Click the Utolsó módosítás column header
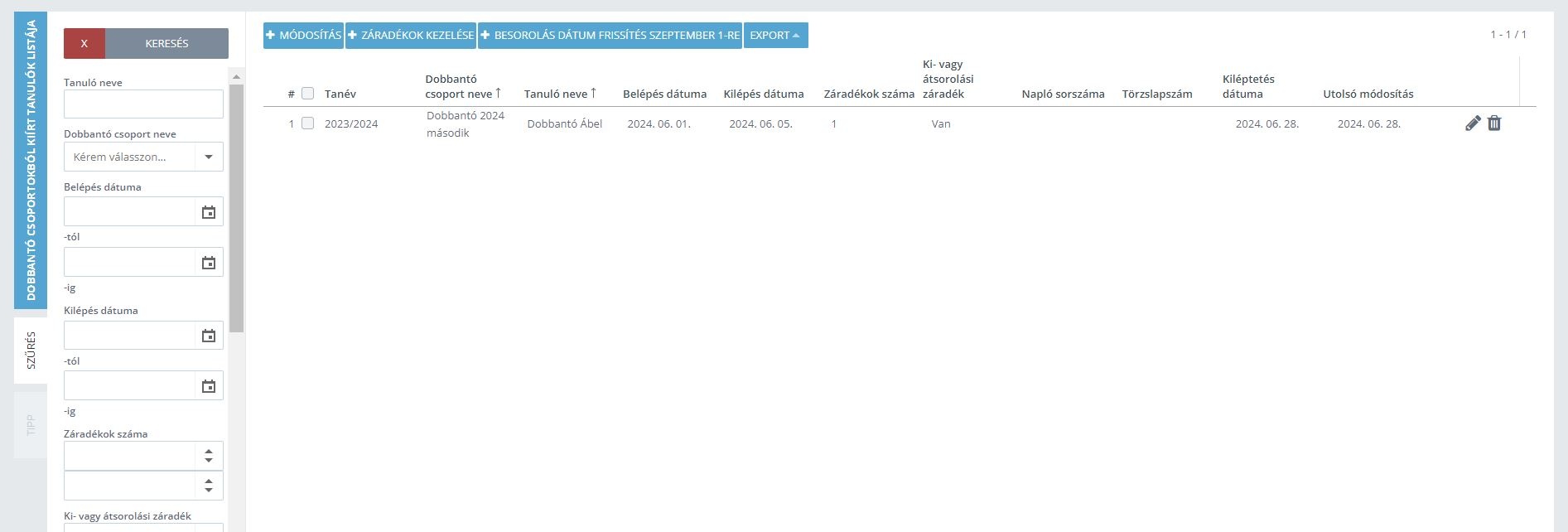Viewport: 1568px width, 532px height. click(x=1368, y=94)
